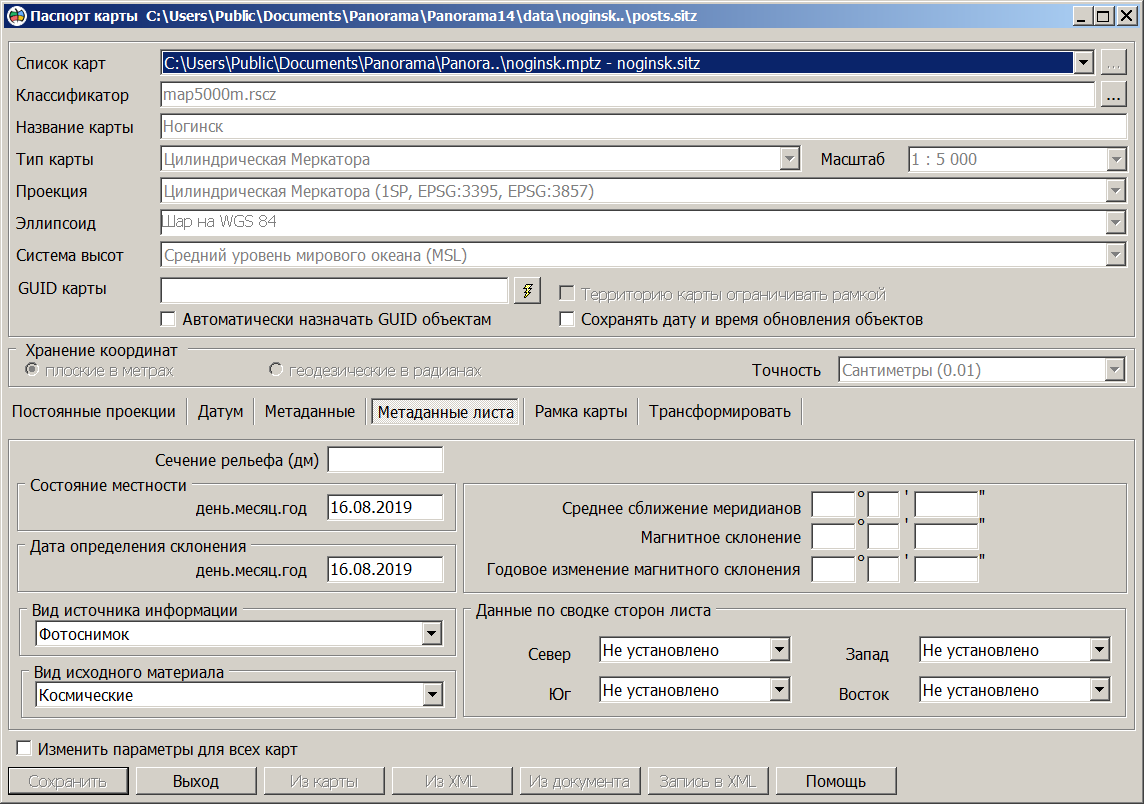Click the relief section input field
The height and width of the screenshot is (804, 1144).
tap(385, 459)
